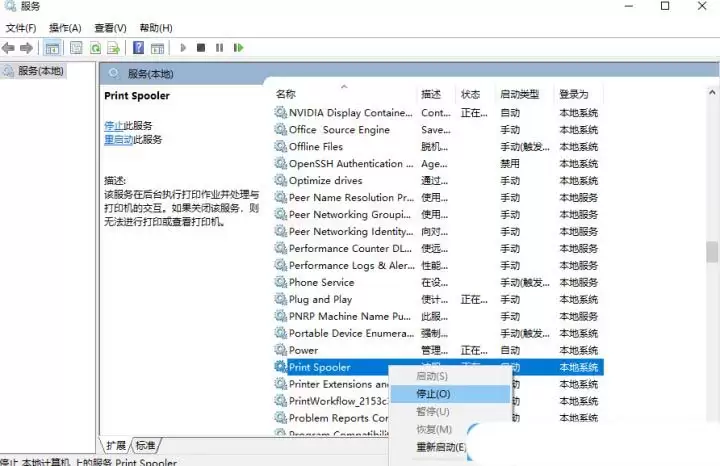Viewport: 720px width, 466px height.
Task: Click the Forward arrow toolbar icon
Action: (26, 48)
